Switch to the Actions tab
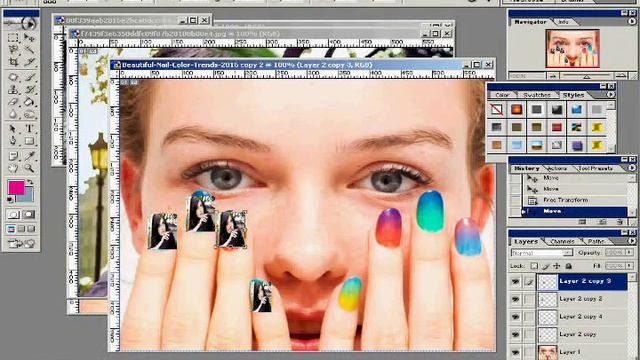This screenshot has width=640, height=360. tap(557, 168)
